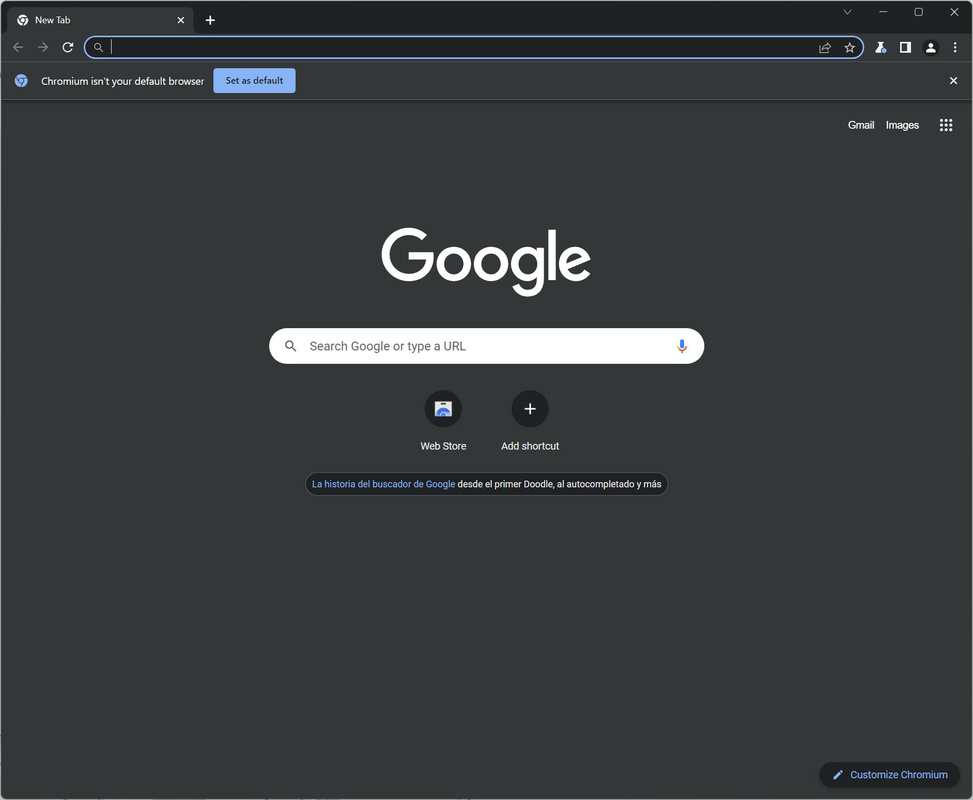This screenshot has height=800, width=973.
Task: Click the Customize Chromium button
Action: click(x=889, y=774)
